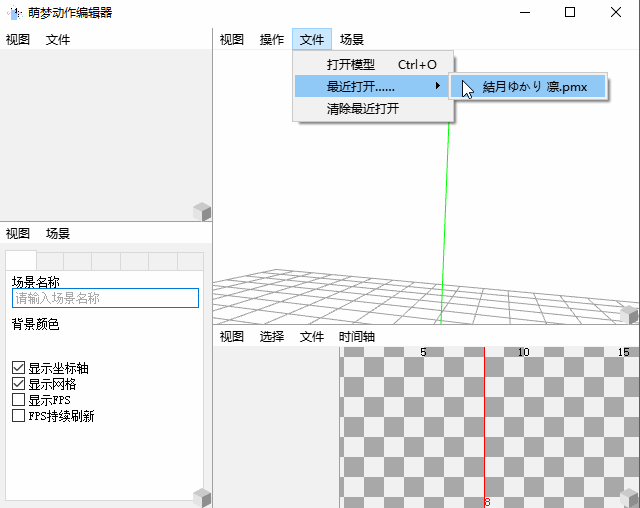The width and height of the screenshot is (640, 508).
Task: Click the 场景名称 label
Action: pyautogui.click(x=36, y=282)
